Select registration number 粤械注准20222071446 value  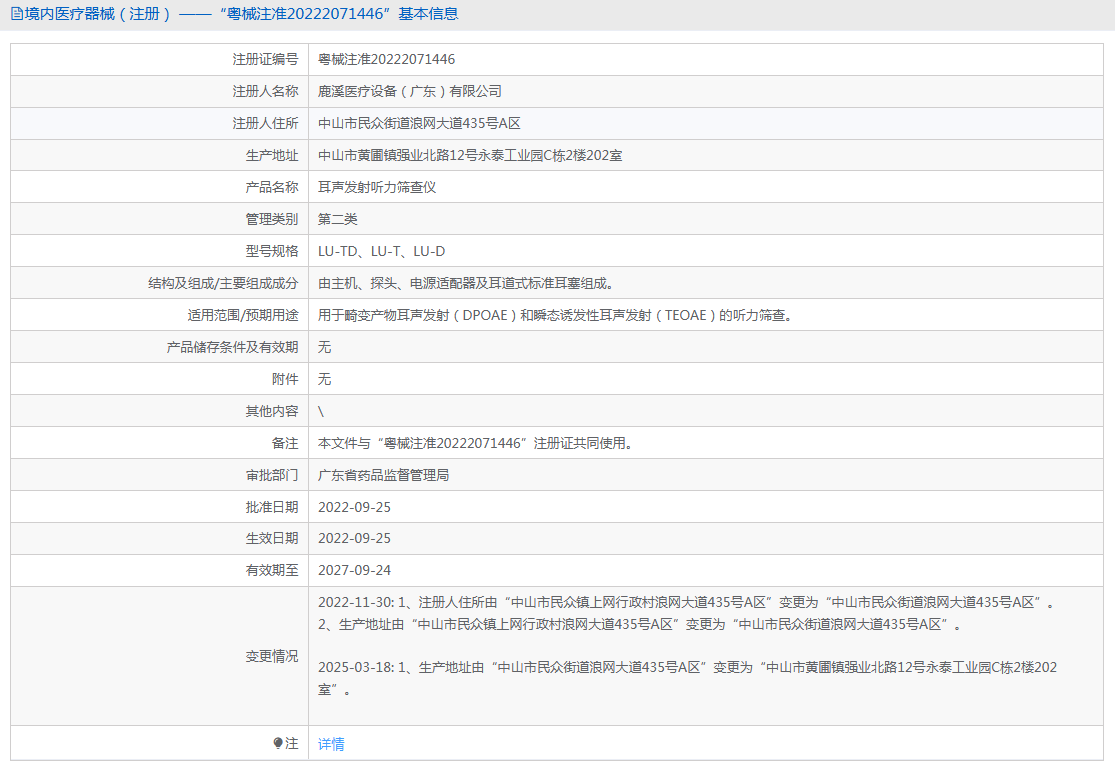point(386,59)
